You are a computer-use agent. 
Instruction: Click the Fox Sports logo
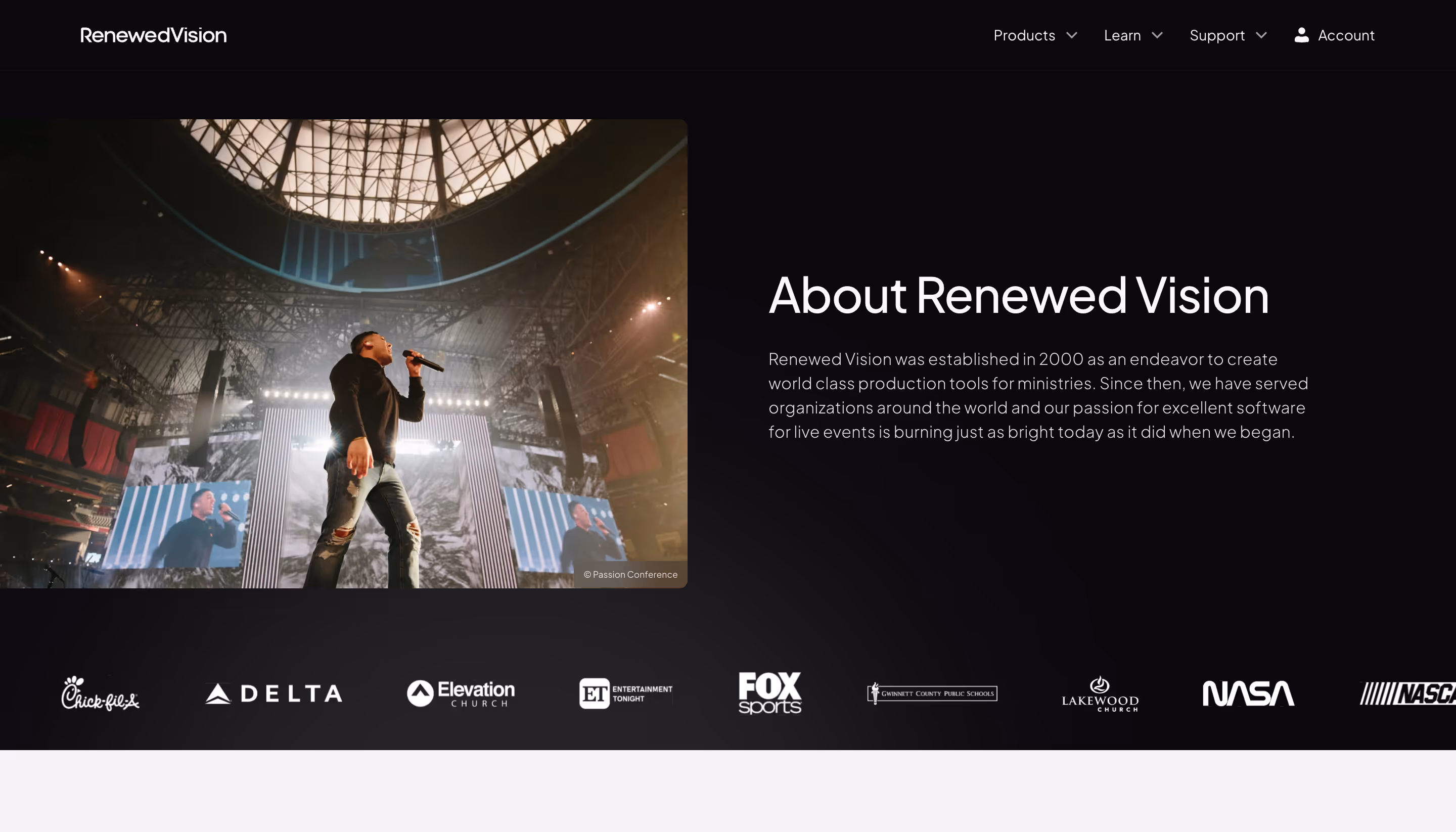770,693
